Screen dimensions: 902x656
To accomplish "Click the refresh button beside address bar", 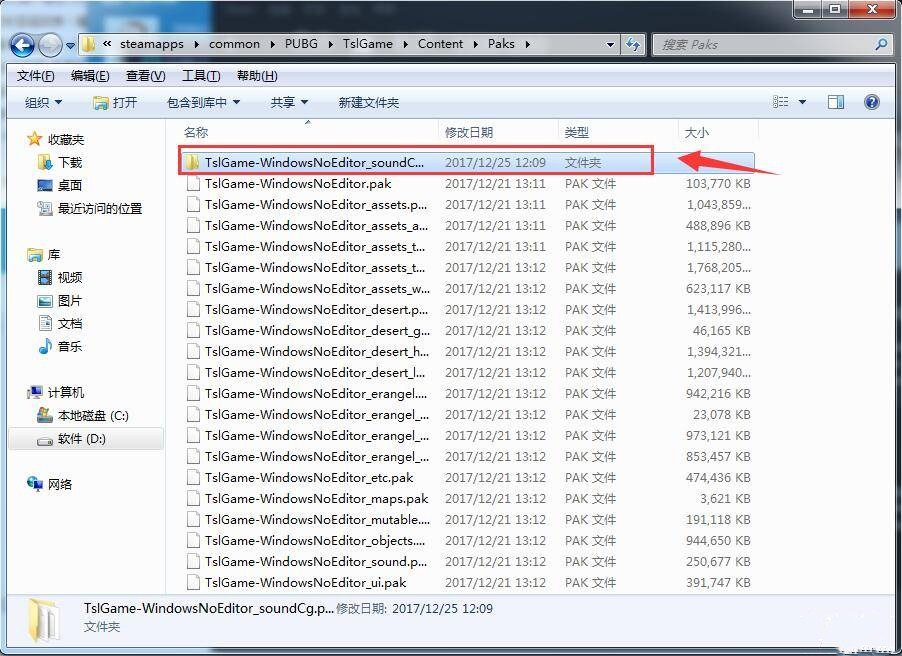I will point(633,44).
